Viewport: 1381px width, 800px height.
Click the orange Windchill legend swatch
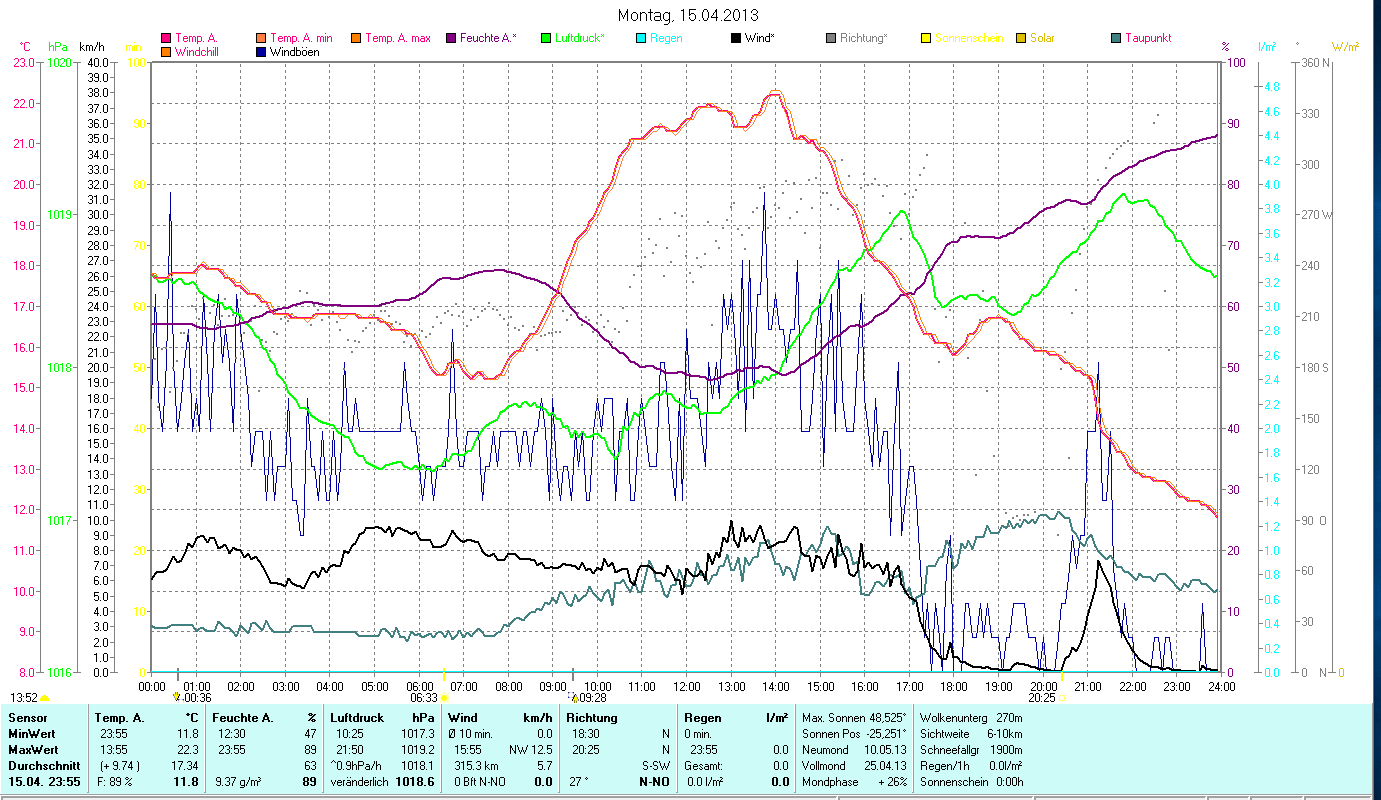point(166,52)
